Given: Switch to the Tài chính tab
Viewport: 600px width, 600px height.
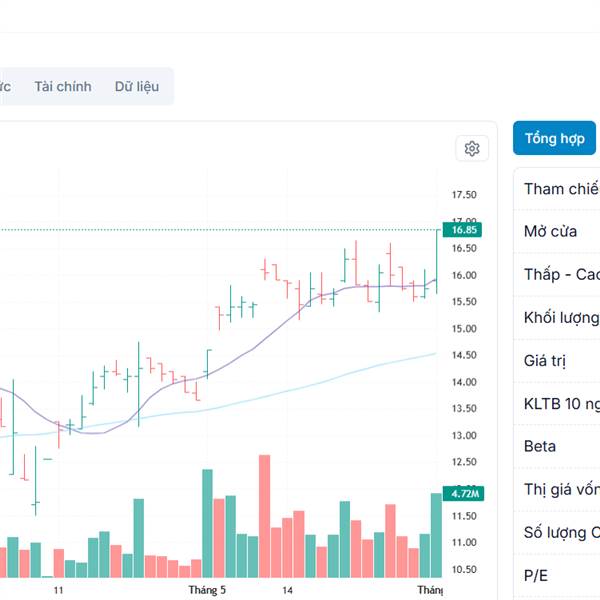Looking at the screenshot, I should tap(63, 87).
